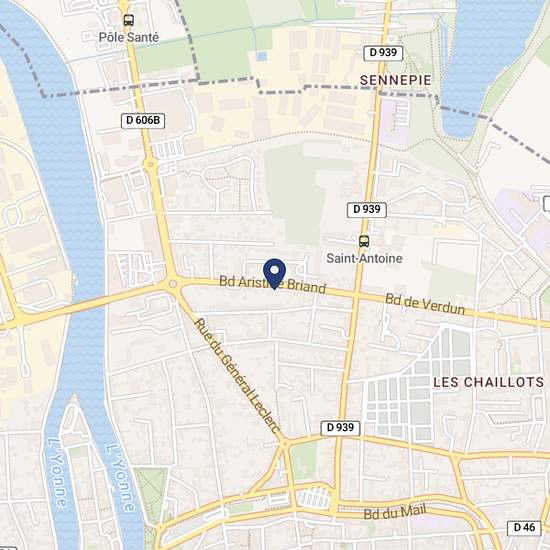Click the Pôle Santé stop name
This screenshot has width=550, height=550.
pyautogui.click(x=129, y=37)
